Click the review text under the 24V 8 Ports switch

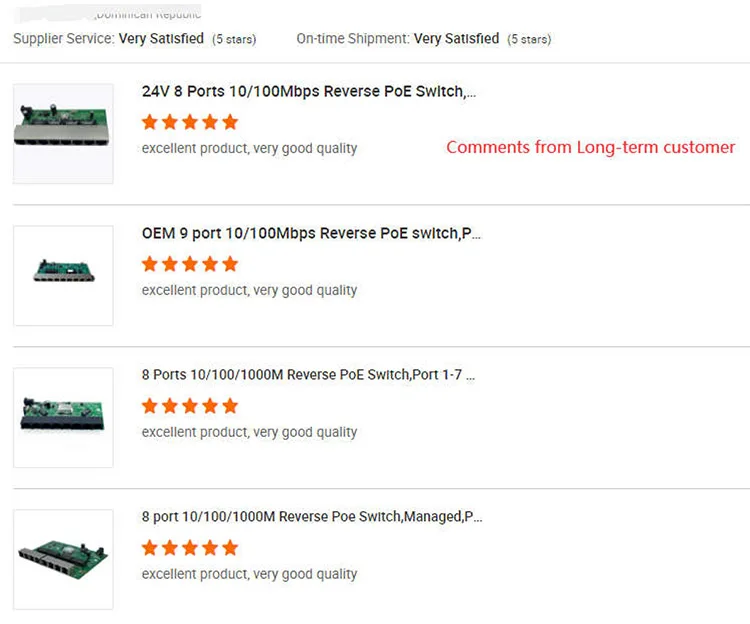[249, 148]
